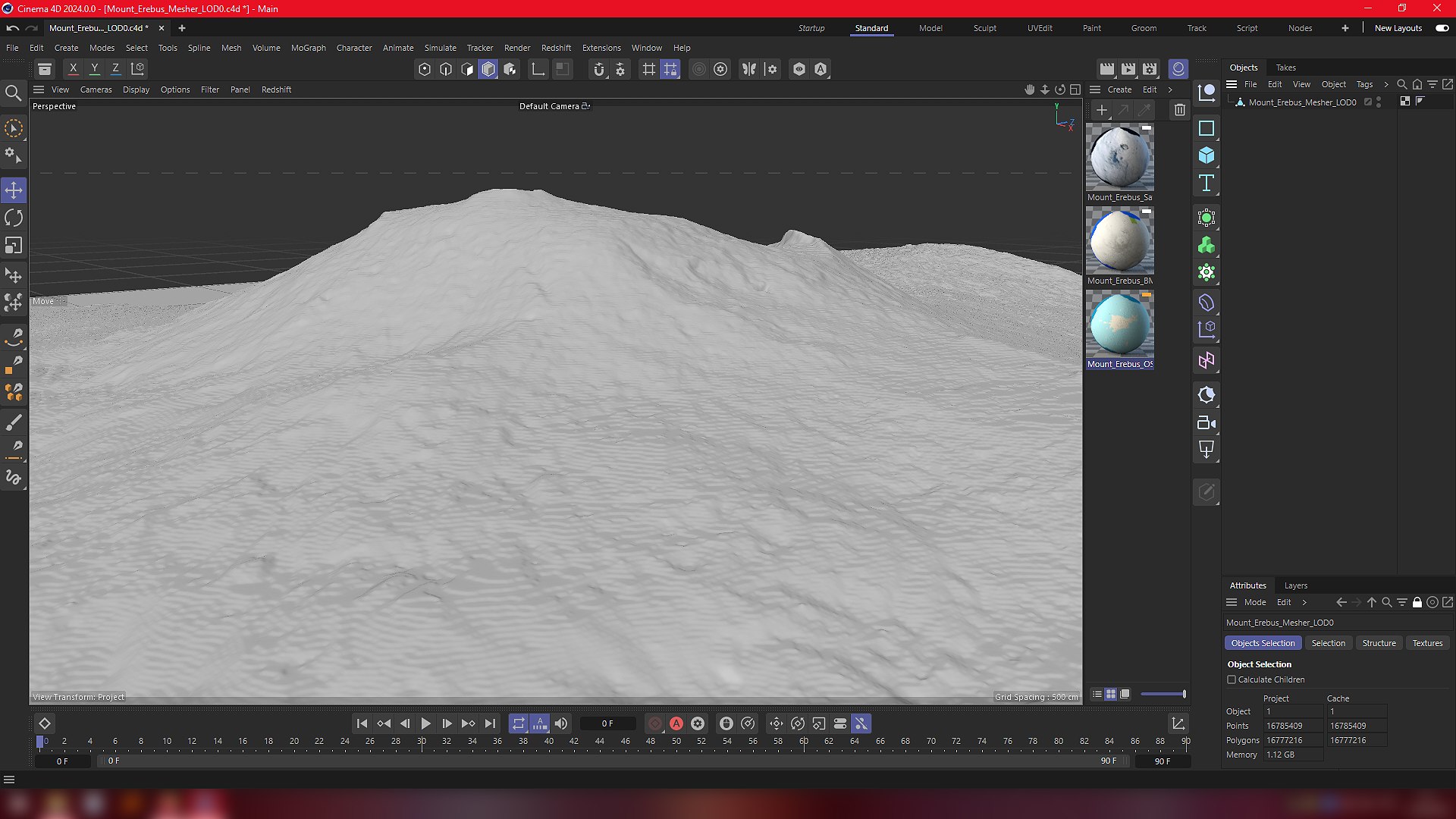Screen dimensions: 1456x819
Task: Switch material manager to list view
Action: (x=1097, y=694)
